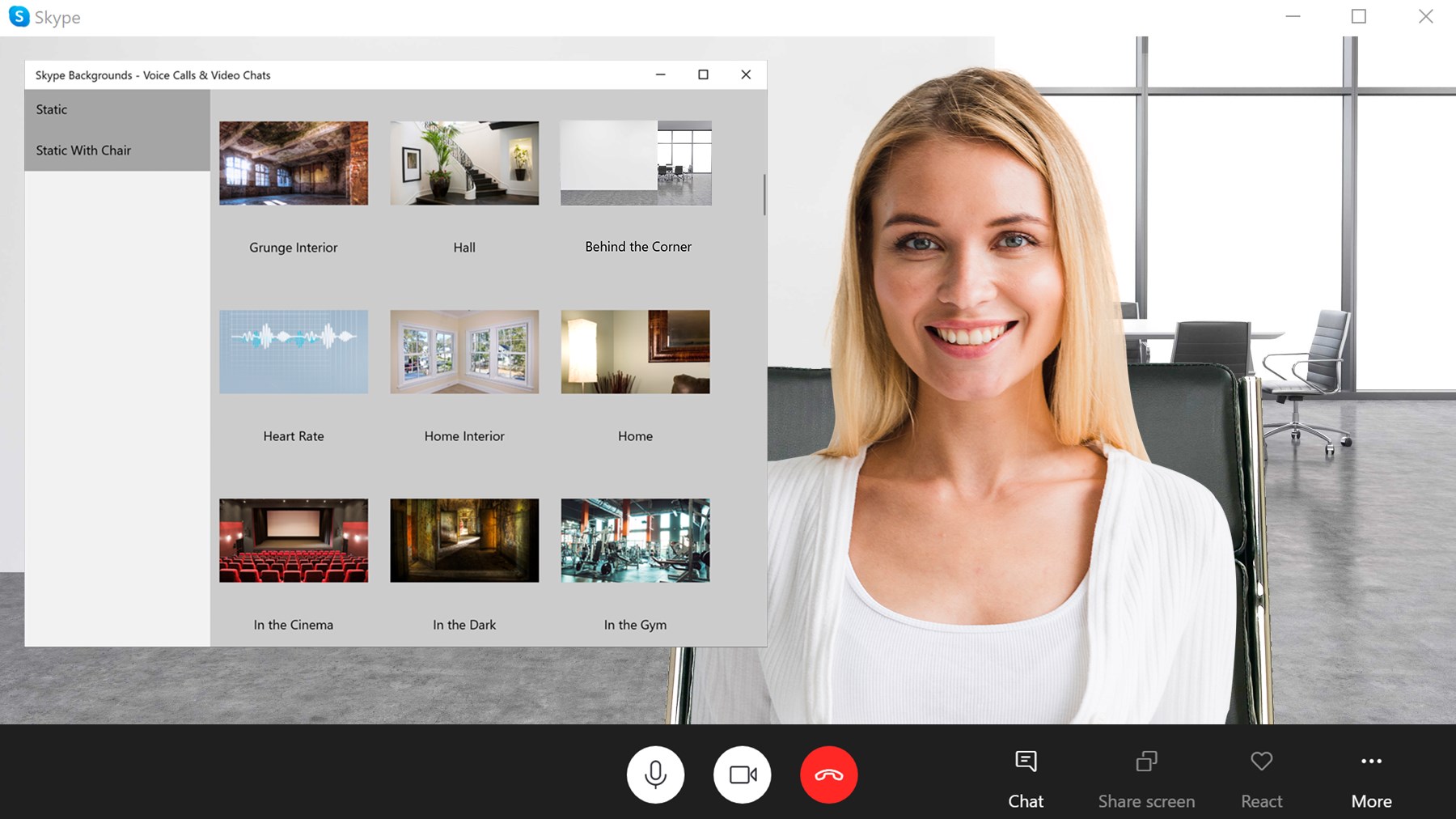Send a reaction with React heart
1456x819 pixels.
[1261, 762]
